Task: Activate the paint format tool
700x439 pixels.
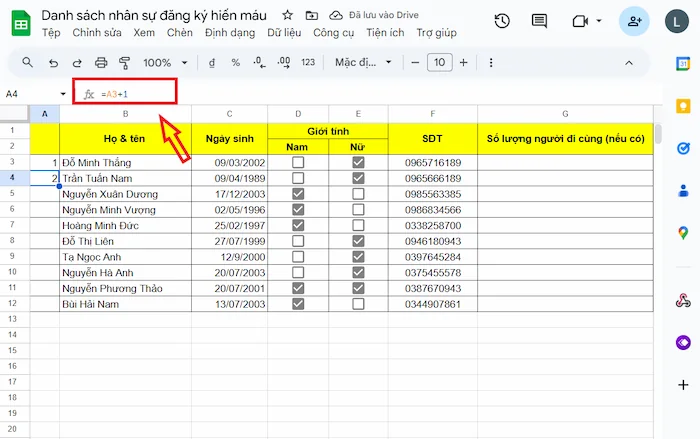Action: coord(125,63)
